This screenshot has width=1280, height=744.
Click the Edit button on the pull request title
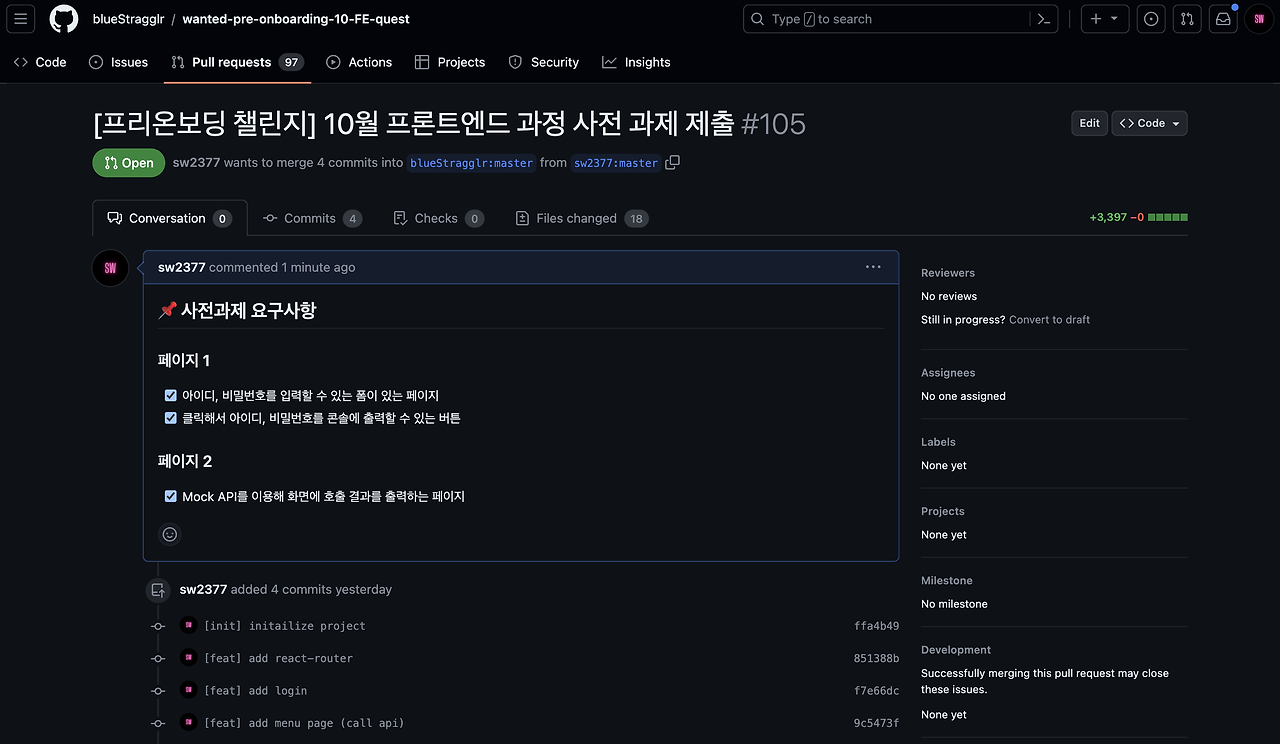pos(1089,122)
